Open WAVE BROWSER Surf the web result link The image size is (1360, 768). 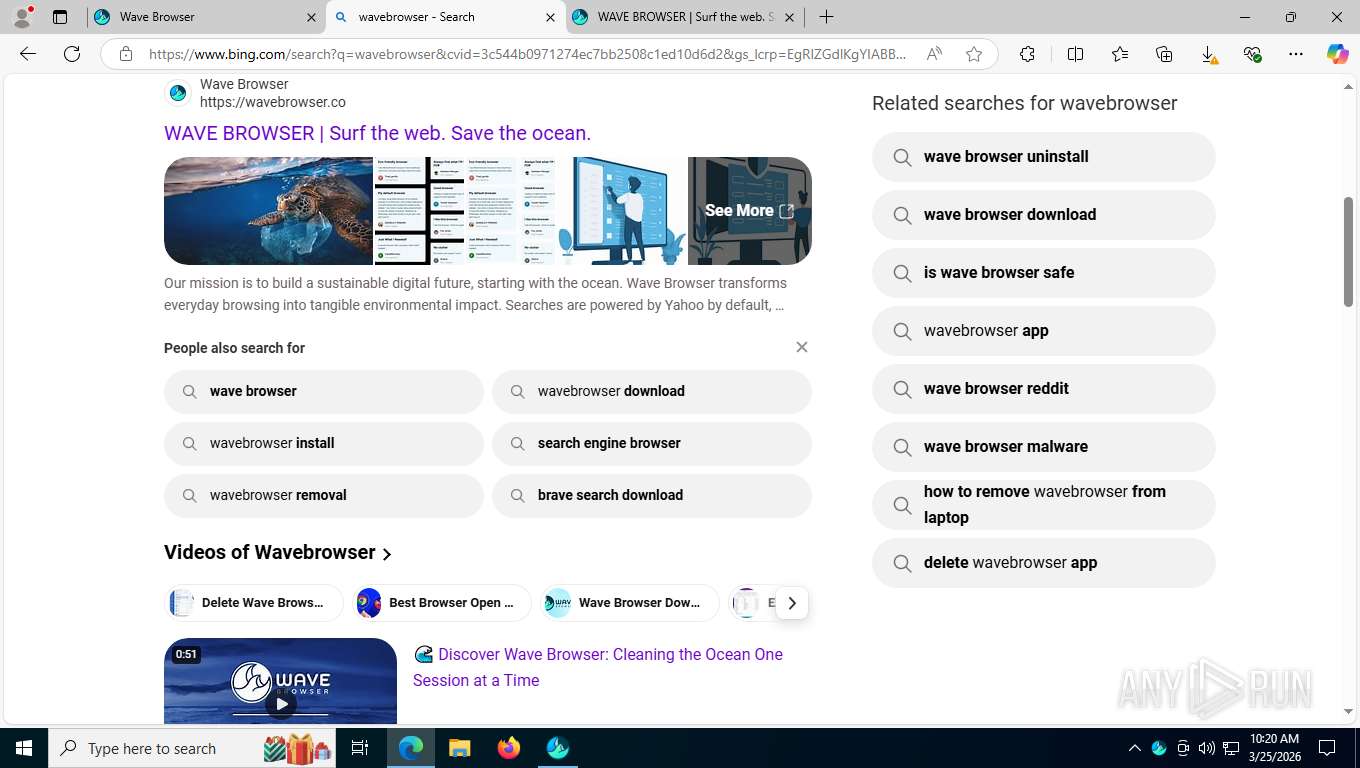377,133
